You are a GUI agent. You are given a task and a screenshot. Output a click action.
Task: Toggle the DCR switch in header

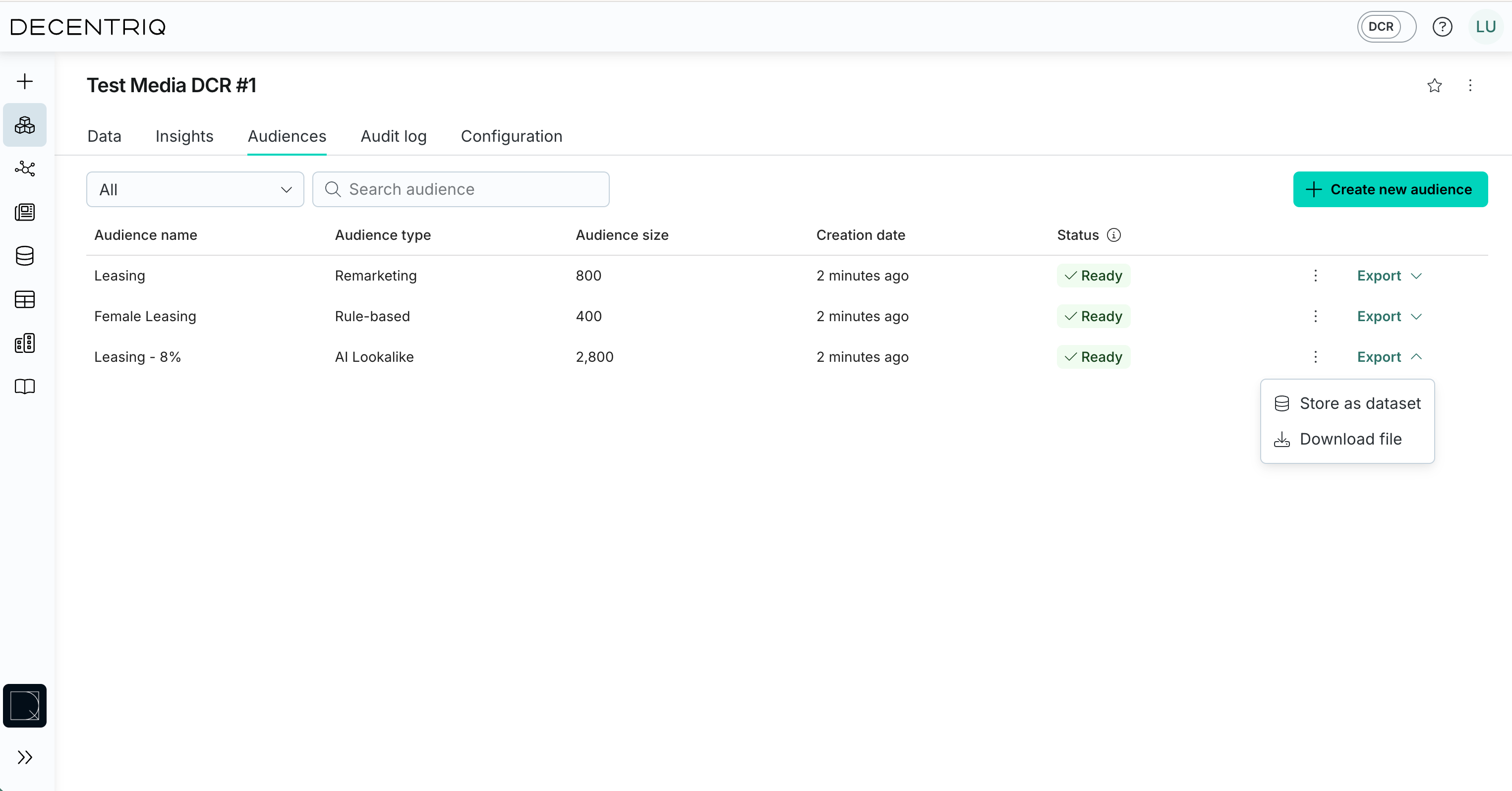[1386, 27]
